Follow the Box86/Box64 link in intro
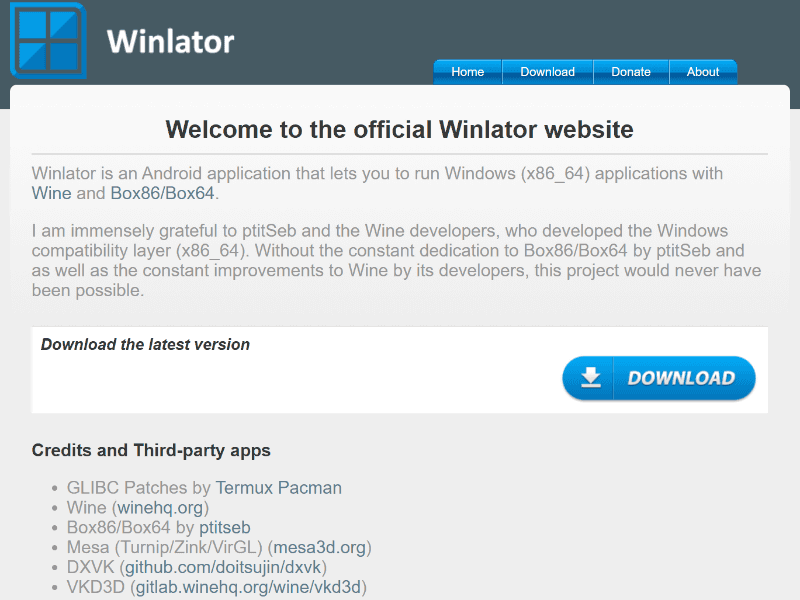800x600 pixels. pyautogui.click(x=162, y=193)
